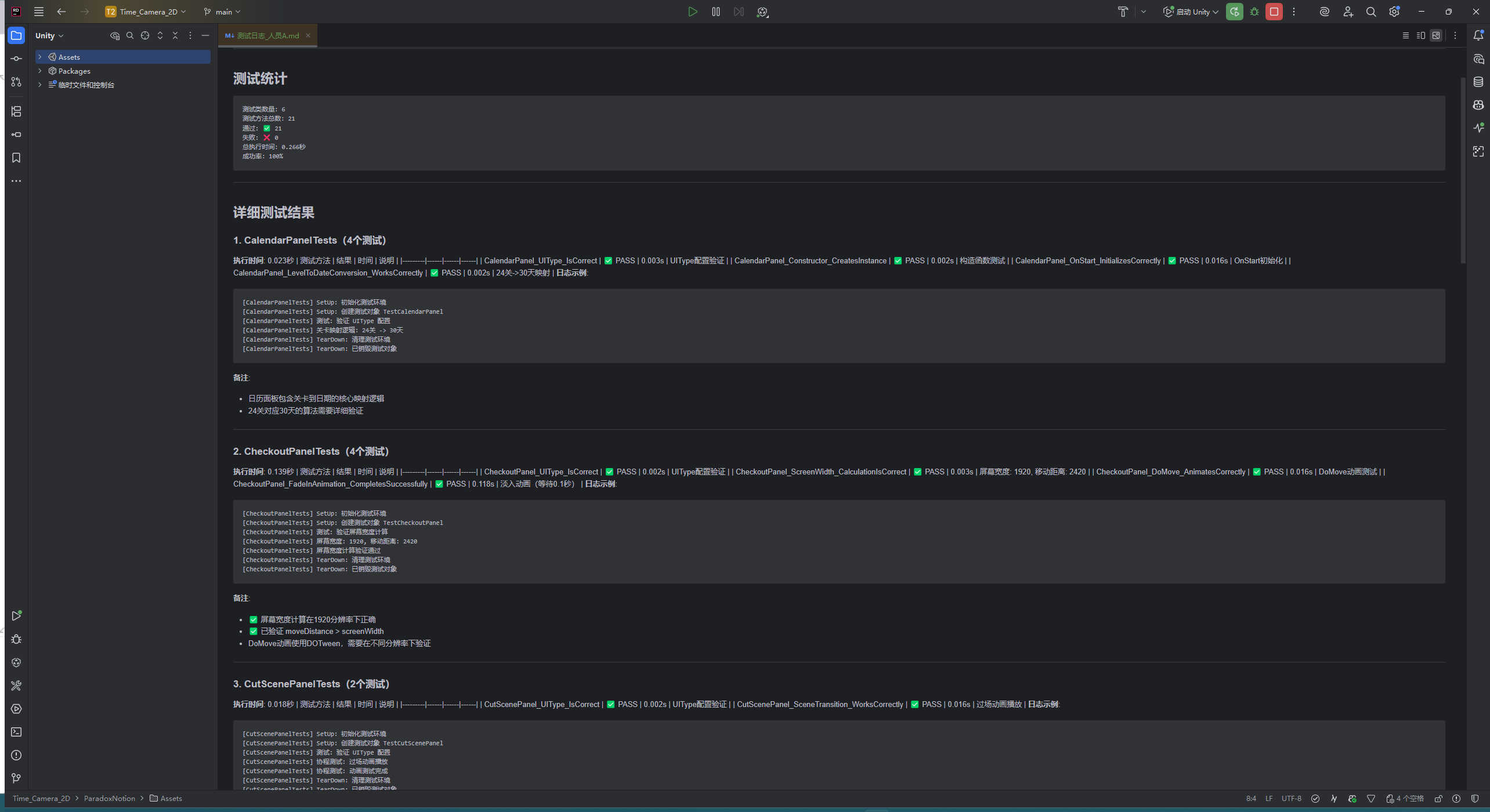
Task: Click the Unity play button
Action: (x=692, y=12)
